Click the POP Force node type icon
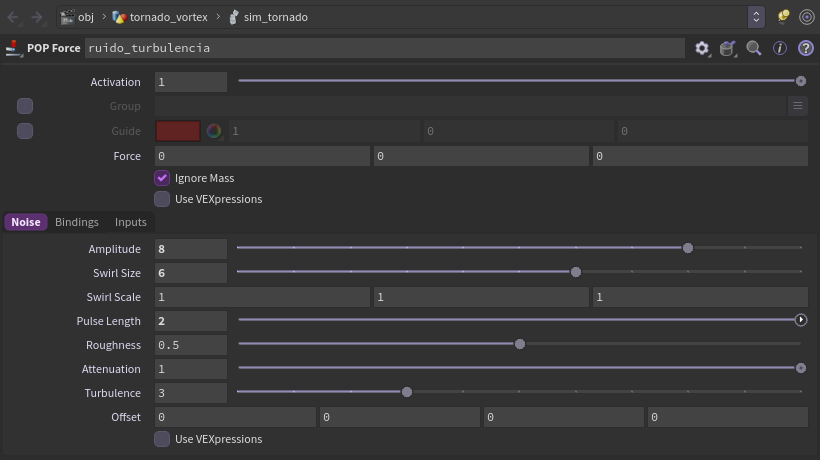 [14, 48]
